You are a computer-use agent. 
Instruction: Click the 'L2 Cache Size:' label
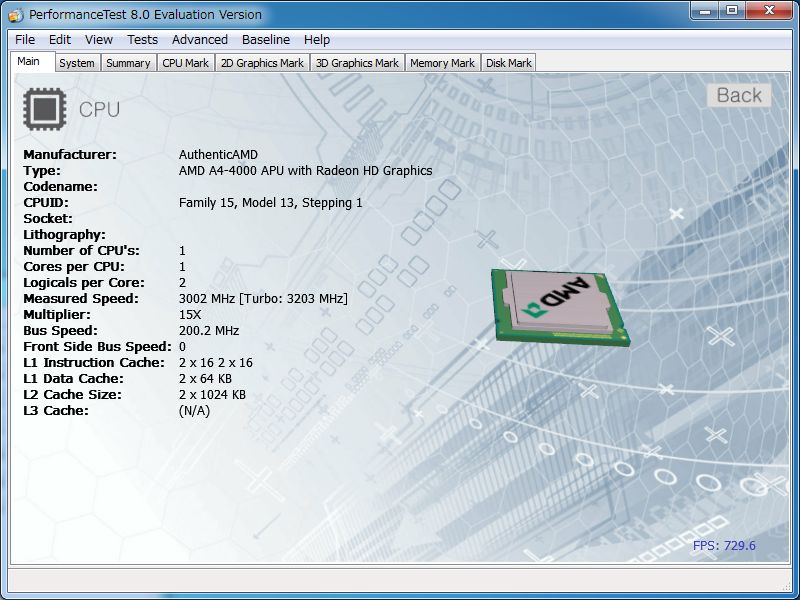pos(72,395)
